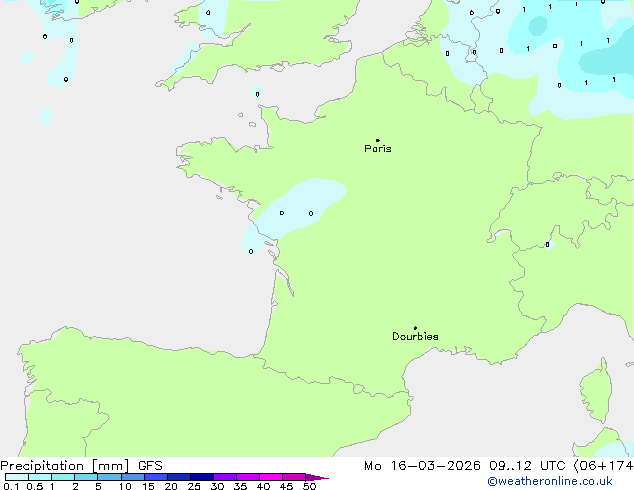Image resolution: width=634 pixels, height=490 pixels.
Task: Click the "09..12 UTC" time text
Action: 527,466
